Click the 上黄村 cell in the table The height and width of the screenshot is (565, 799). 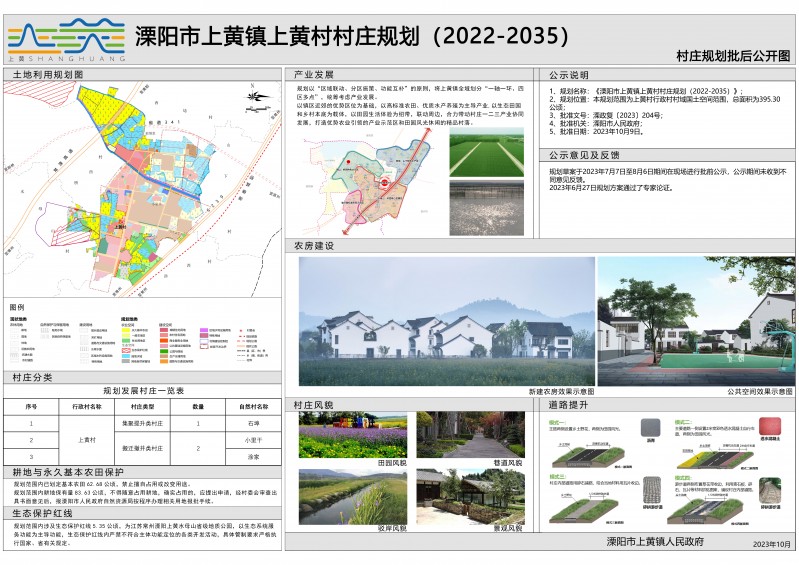click(87, 440)
